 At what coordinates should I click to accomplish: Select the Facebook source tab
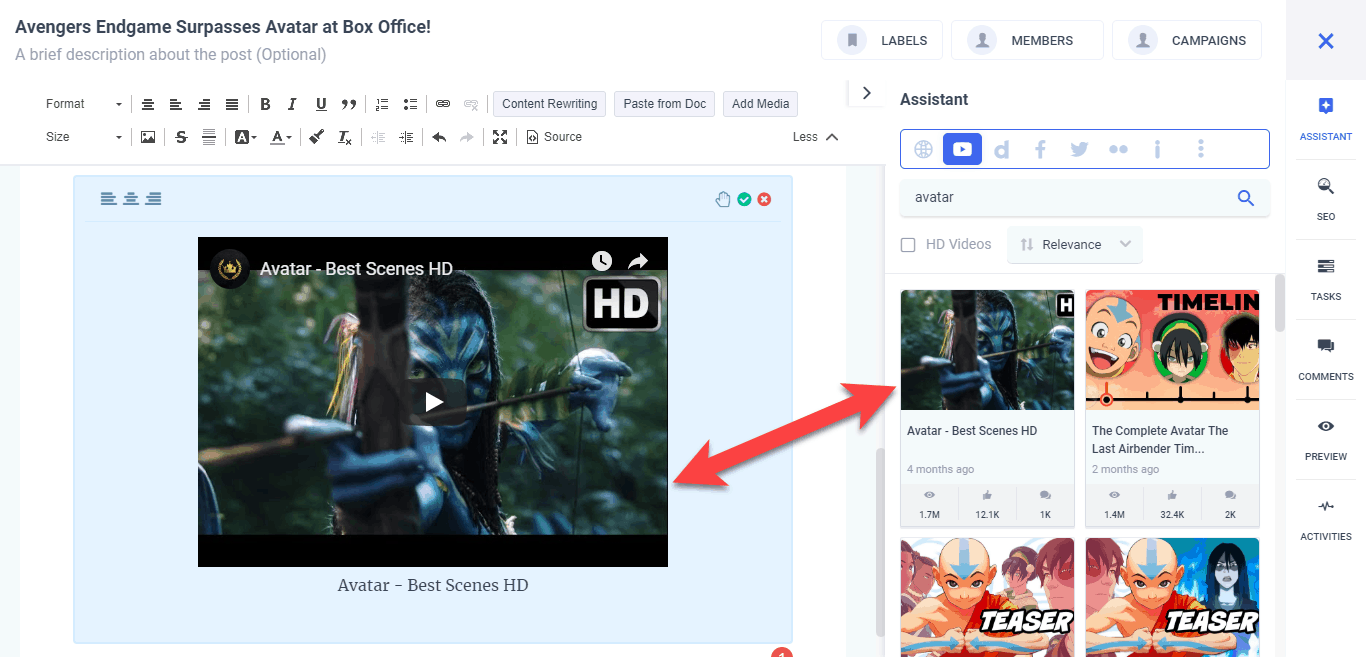click(1040, 149)
